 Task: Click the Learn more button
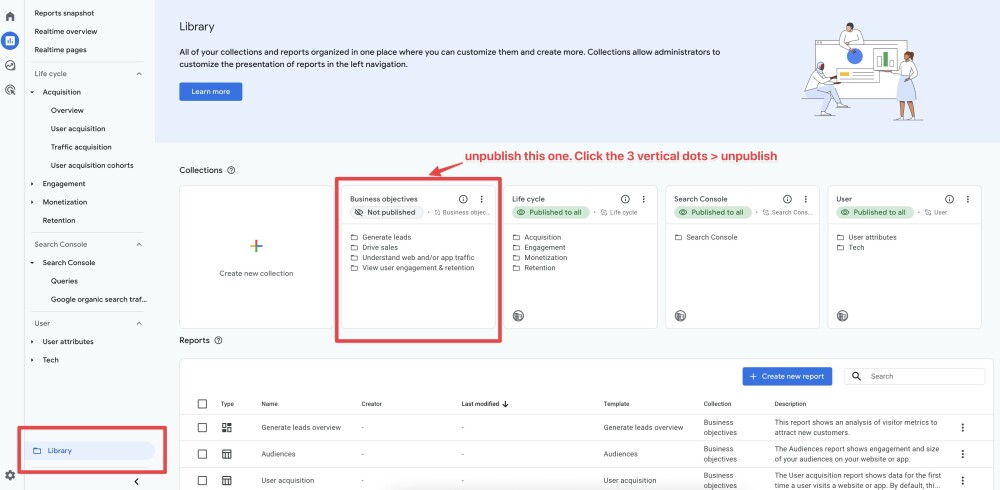[x=210, y=91]
